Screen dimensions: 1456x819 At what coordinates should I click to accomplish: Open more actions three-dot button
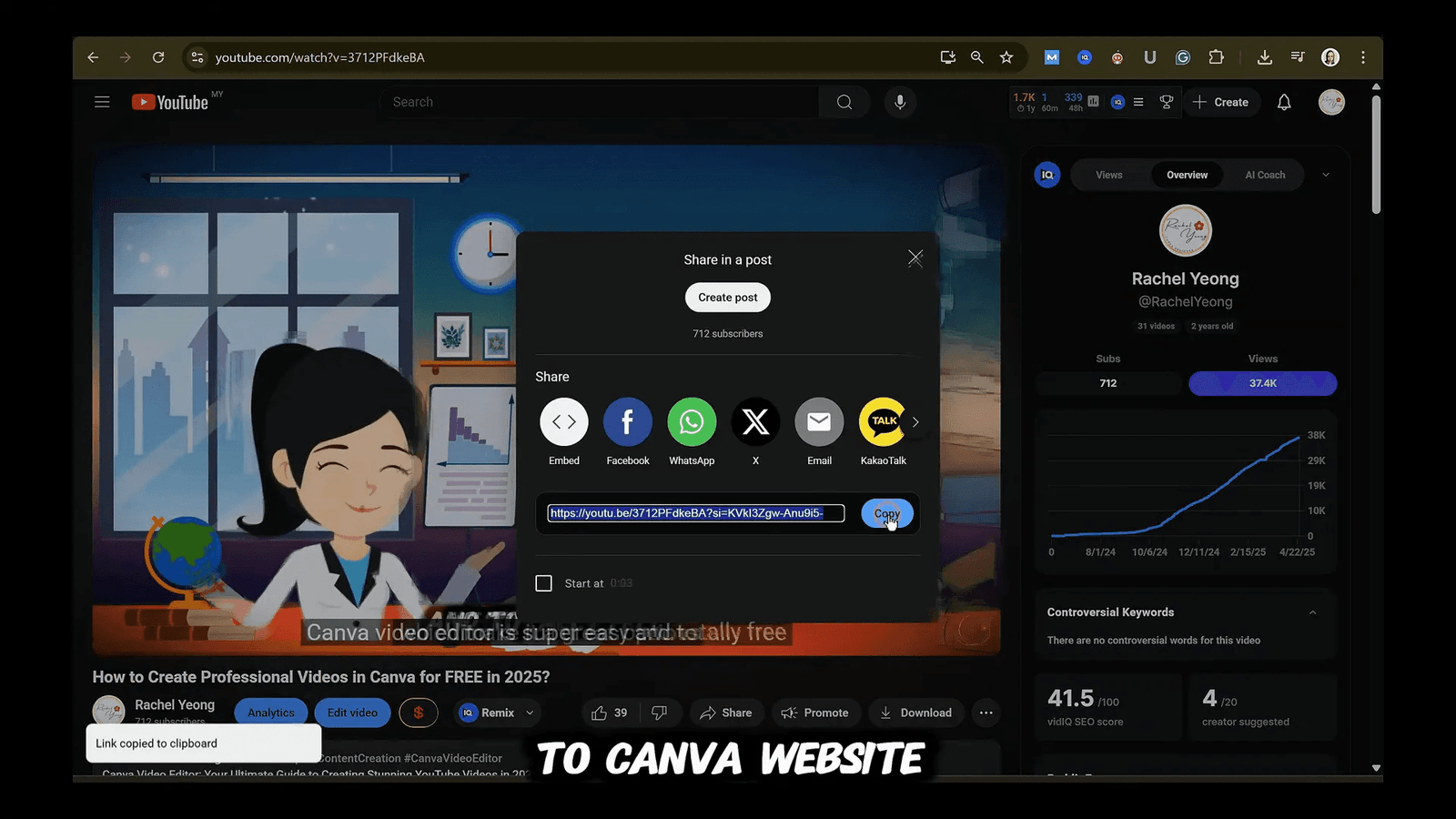(x=986, y=713)
